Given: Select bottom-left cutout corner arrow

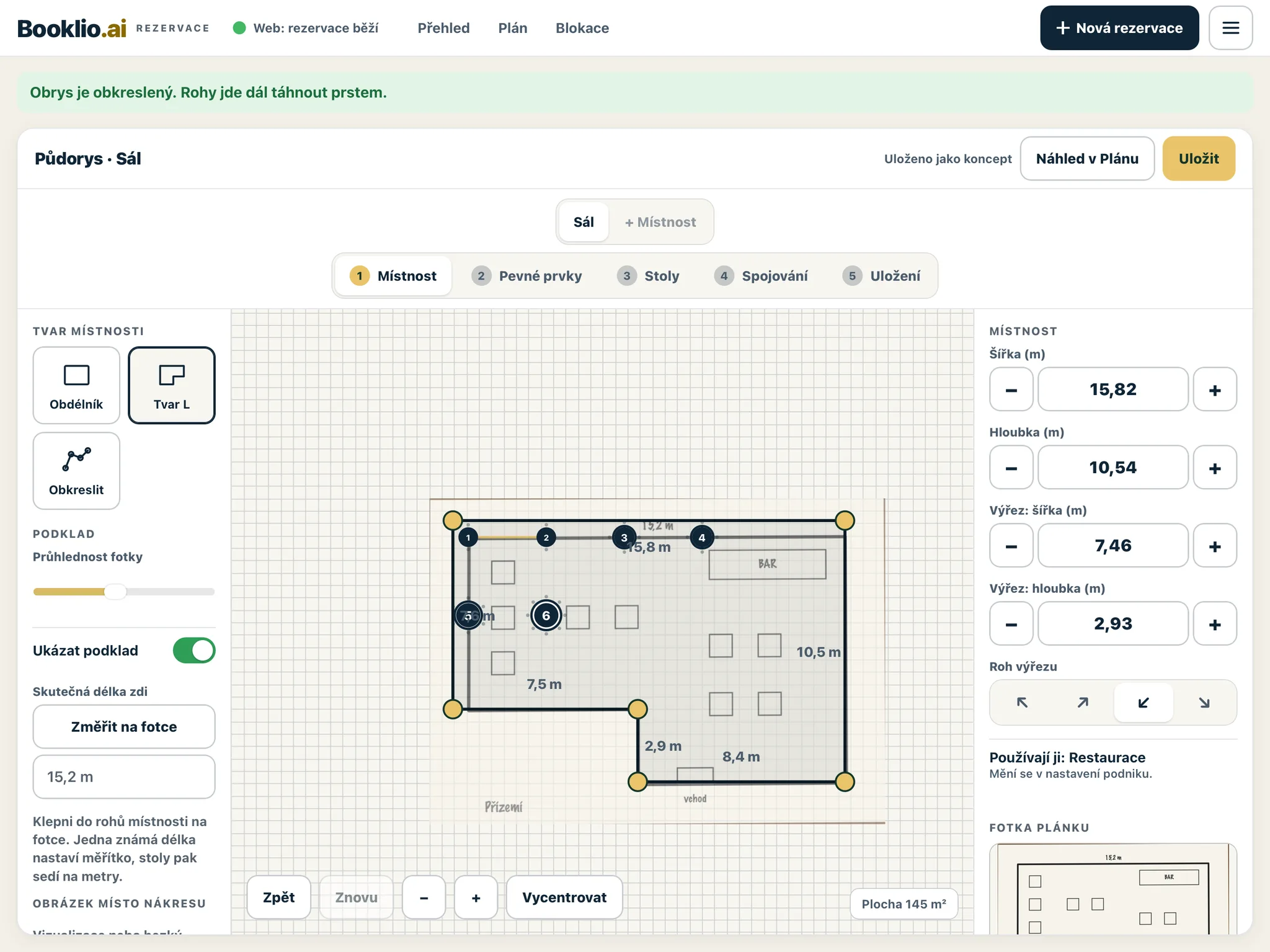Looking at the screenshot, I should click(x=1143, y=702).
